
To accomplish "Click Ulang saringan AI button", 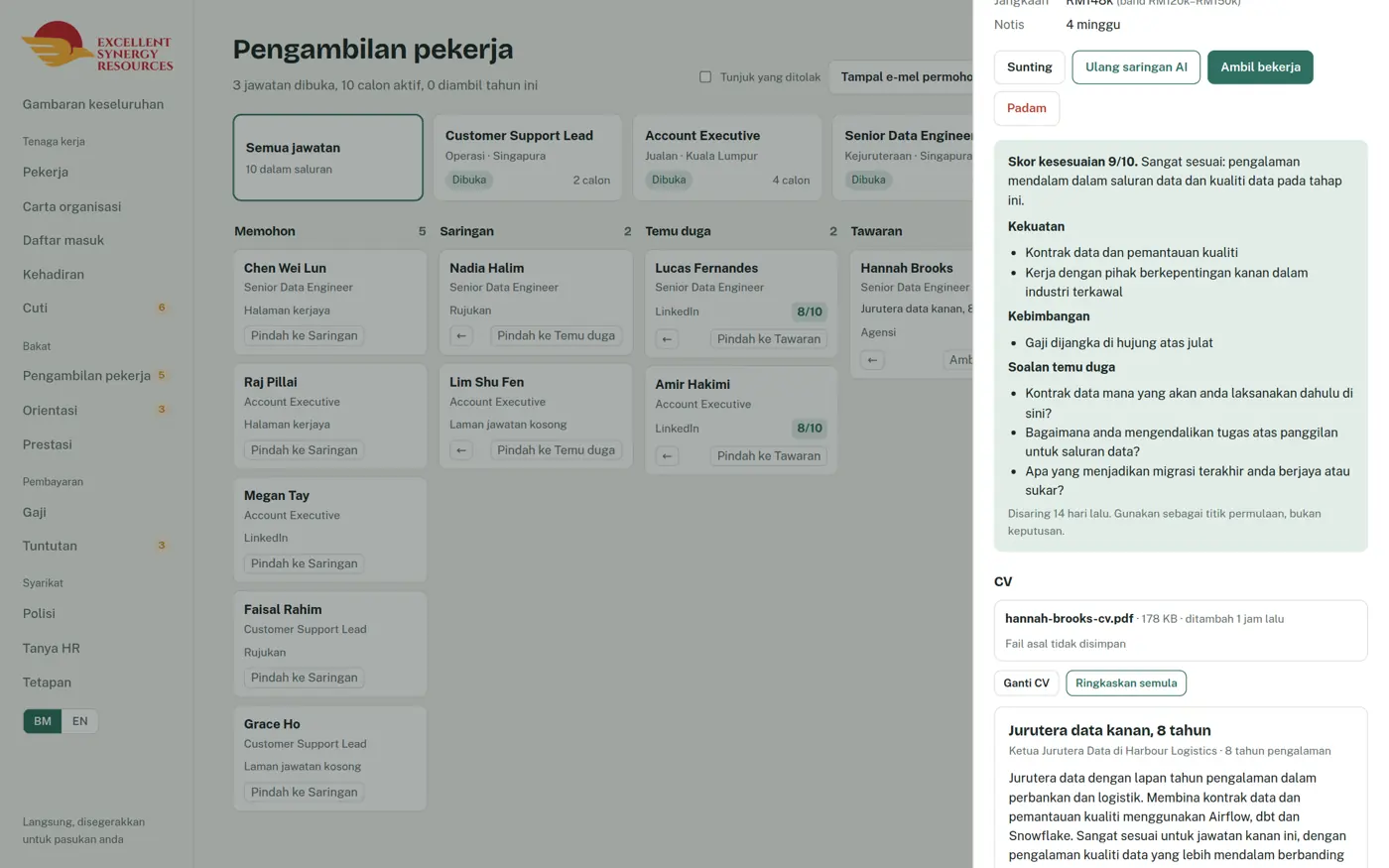I will (x=1136, y=67).
